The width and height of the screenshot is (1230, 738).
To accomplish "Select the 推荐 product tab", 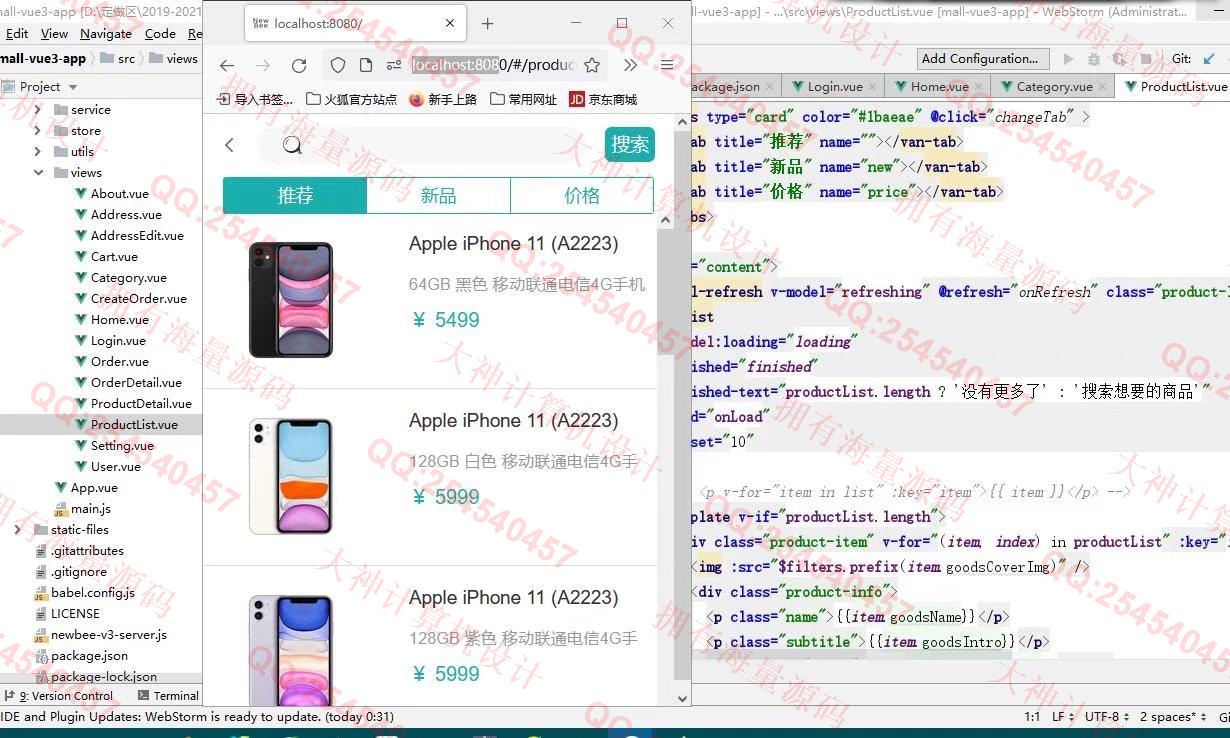I will [x=295, y=196].
